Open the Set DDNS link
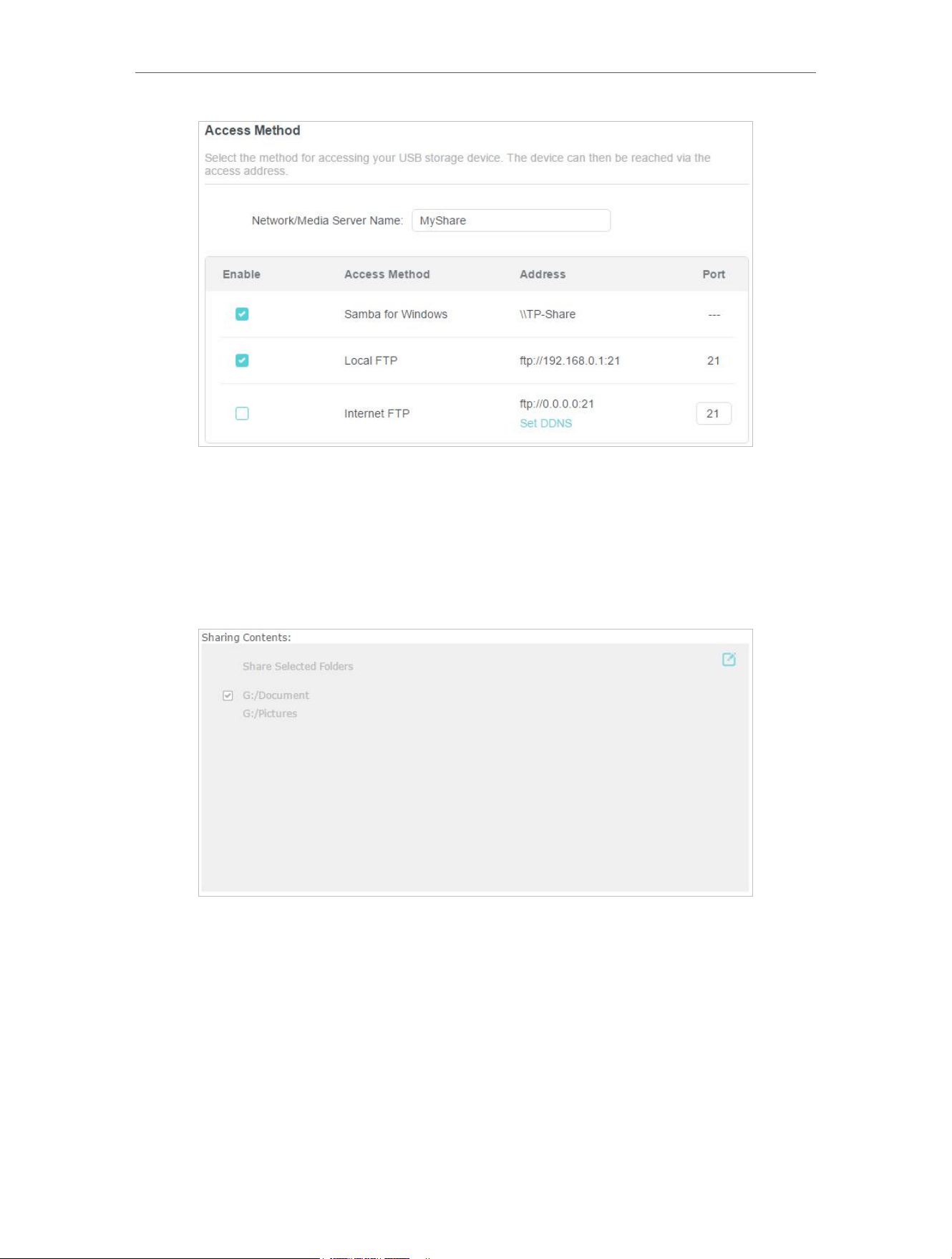 tap(545, 423)
